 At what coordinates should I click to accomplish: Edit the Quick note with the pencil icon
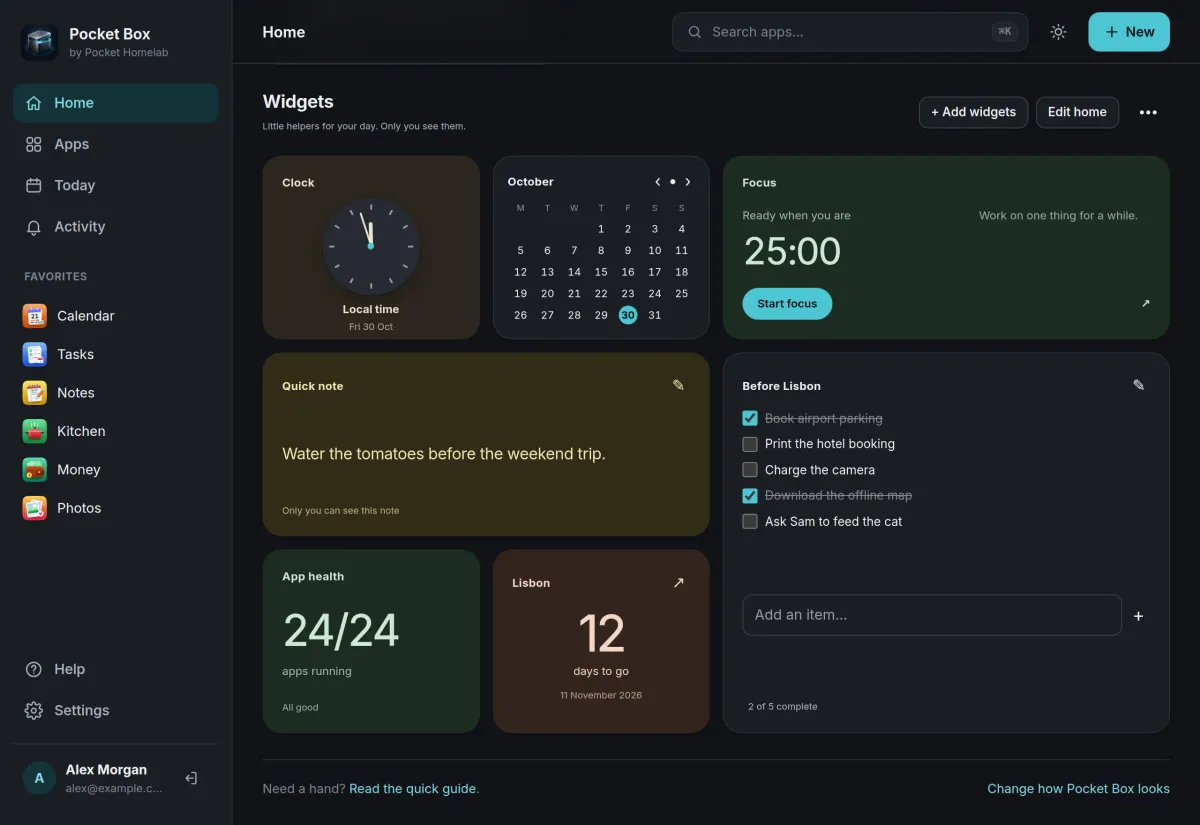pyautogui.click(x=678, y=385)
